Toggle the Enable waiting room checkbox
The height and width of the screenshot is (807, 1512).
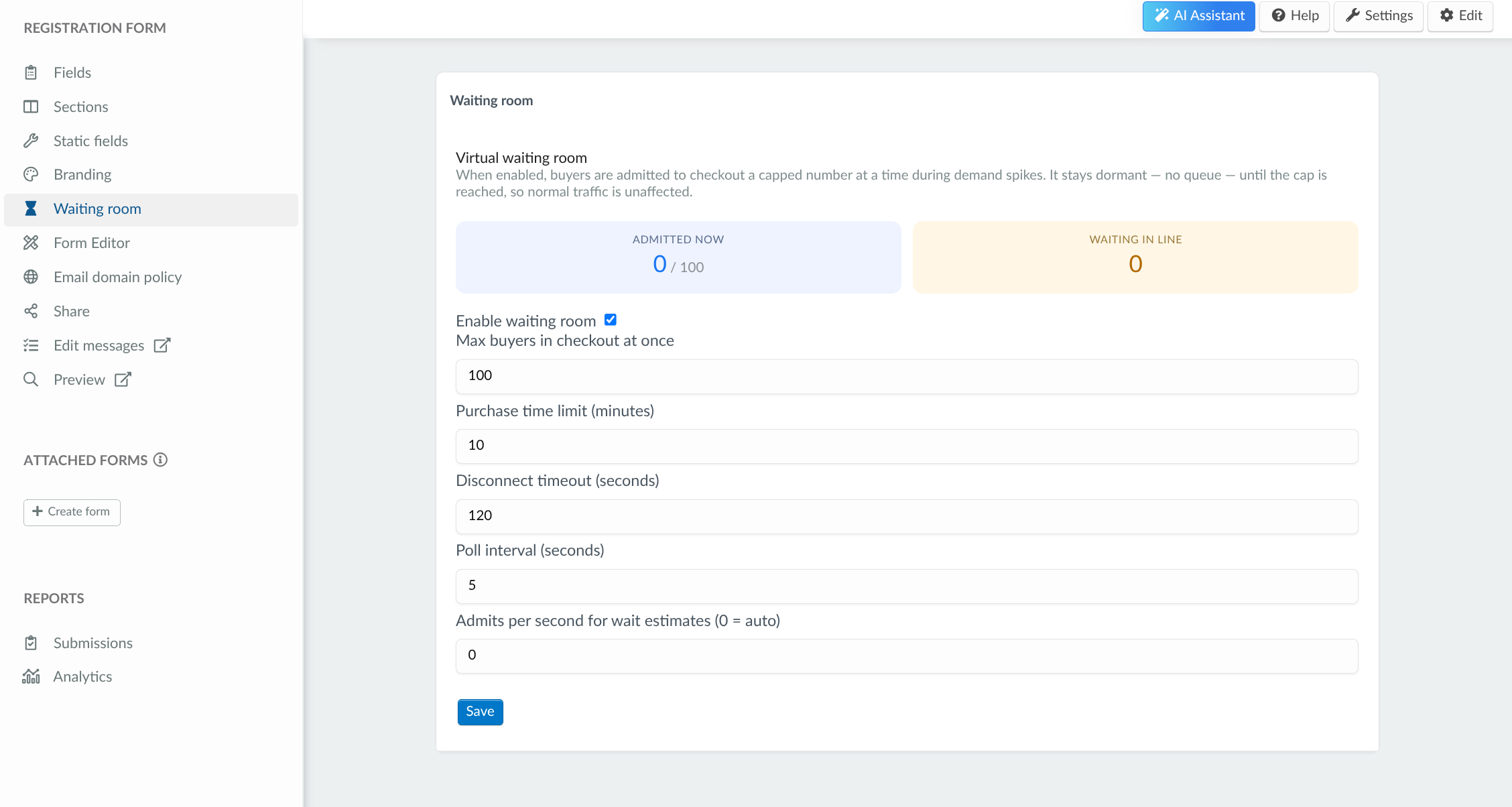(x=611, y=320)
